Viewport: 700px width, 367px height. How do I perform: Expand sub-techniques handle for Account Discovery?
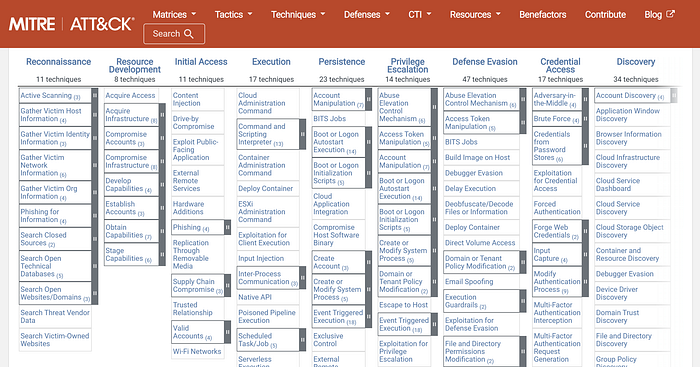pos(674,96)
